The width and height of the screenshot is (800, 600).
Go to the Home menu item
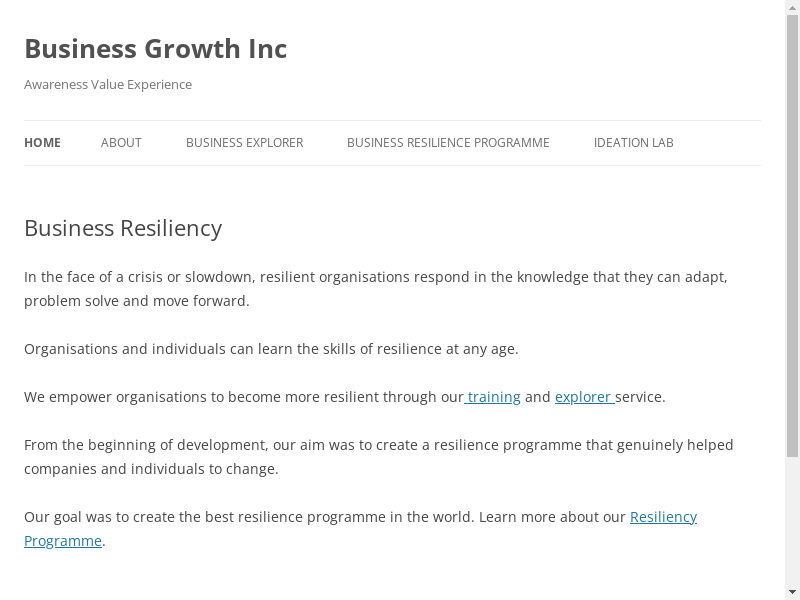(42, 143)
